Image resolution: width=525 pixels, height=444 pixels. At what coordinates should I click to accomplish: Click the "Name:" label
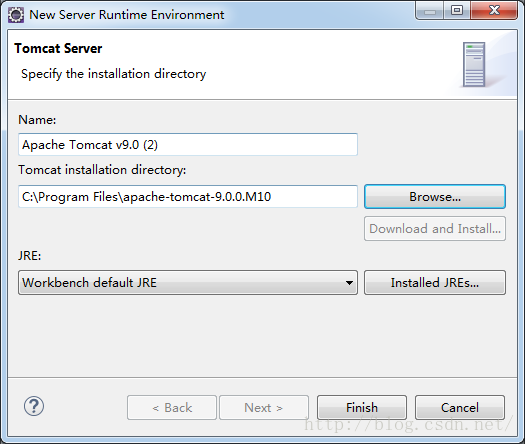click(x=37, y=120)
